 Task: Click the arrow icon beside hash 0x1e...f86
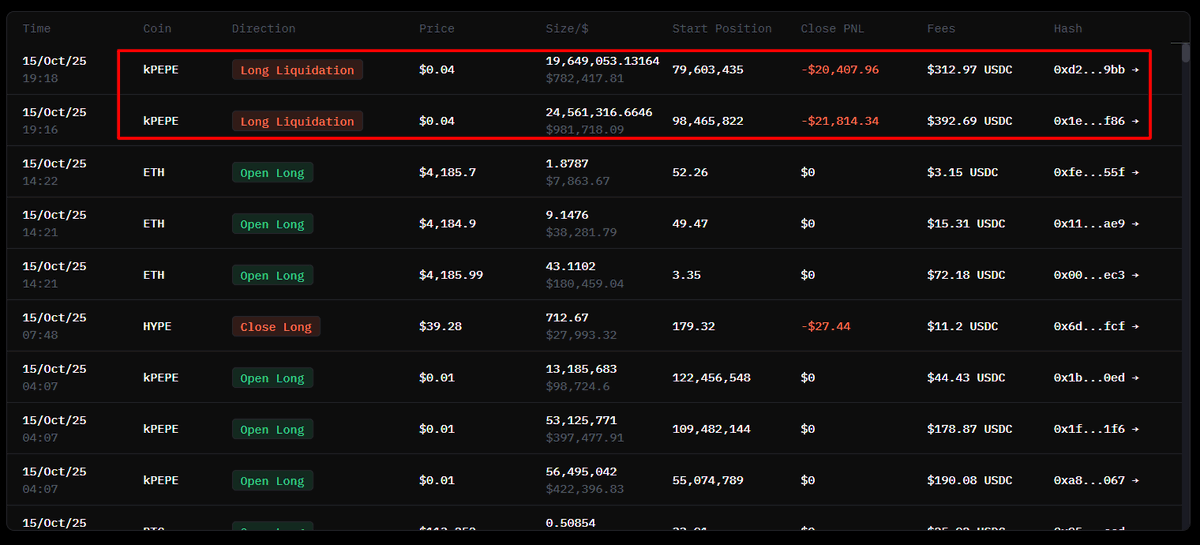point(1135,121)
